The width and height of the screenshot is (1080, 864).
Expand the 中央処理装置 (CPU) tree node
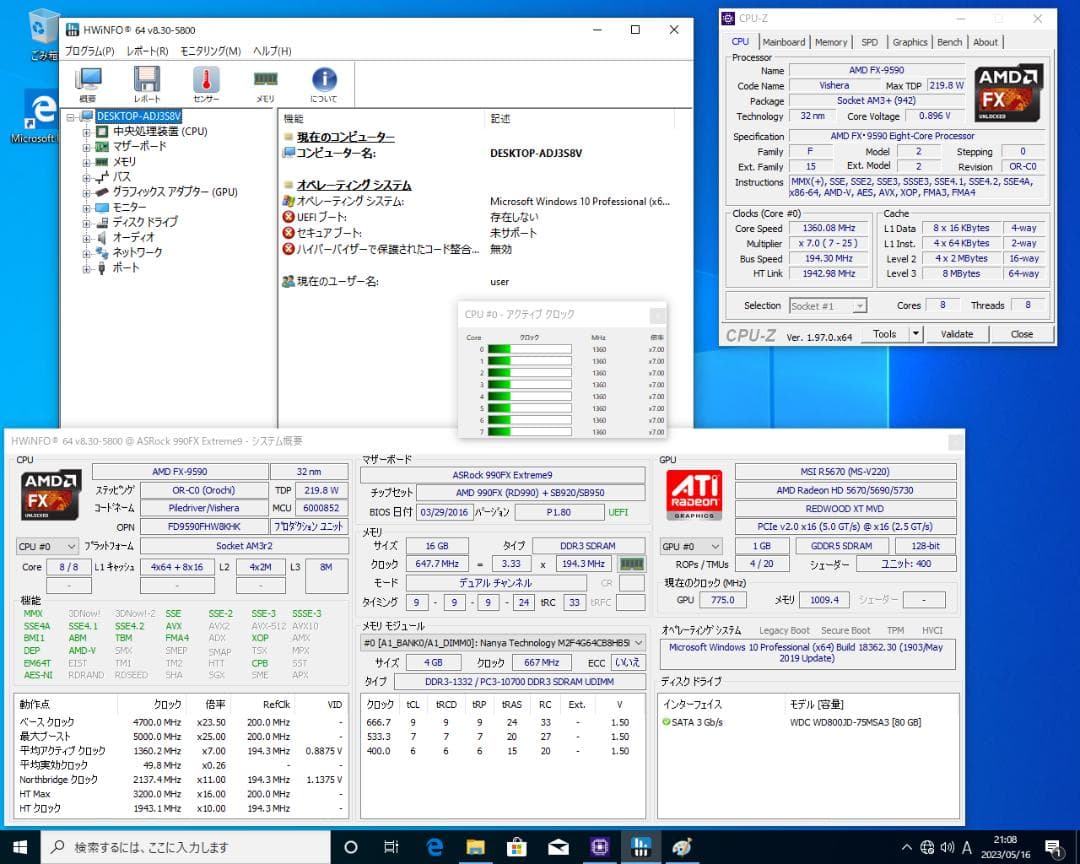pyautogui.click(x=87, y=131)
